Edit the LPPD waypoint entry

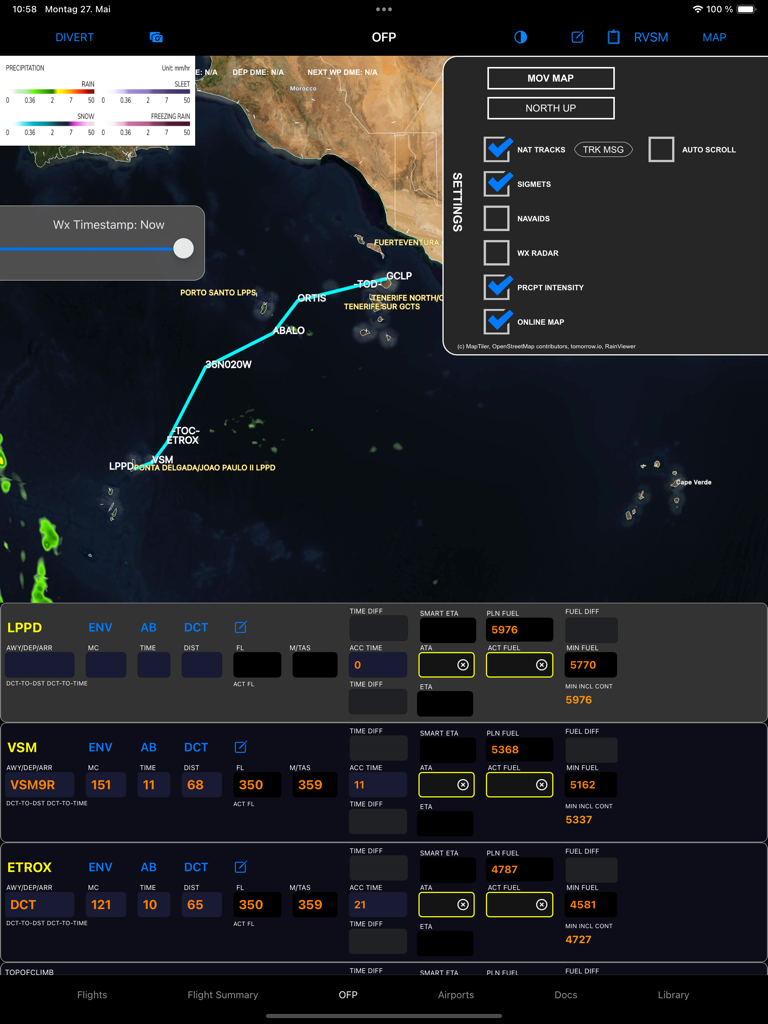(x=240, y=628)
